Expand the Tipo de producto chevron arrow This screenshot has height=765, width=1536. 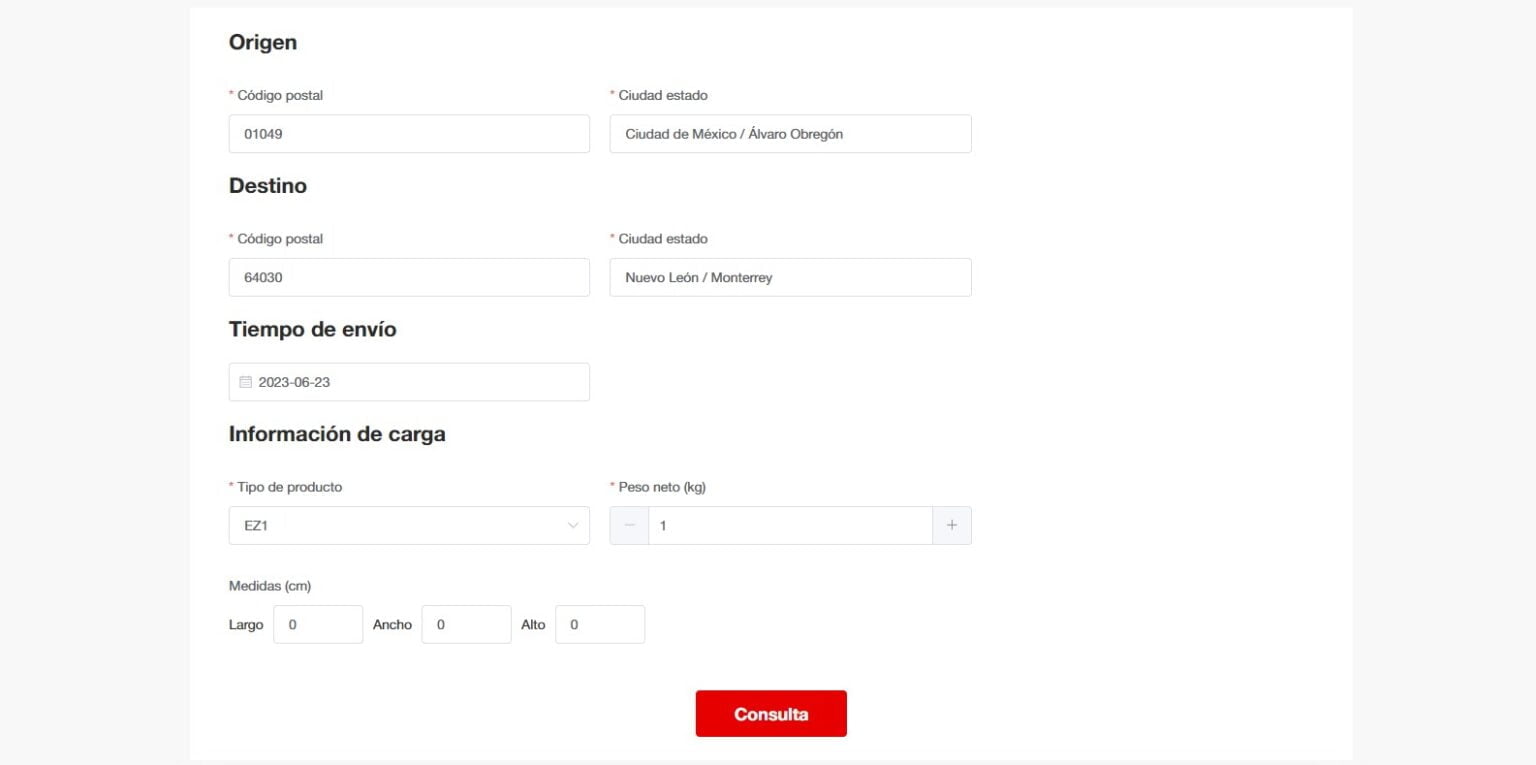573,525
